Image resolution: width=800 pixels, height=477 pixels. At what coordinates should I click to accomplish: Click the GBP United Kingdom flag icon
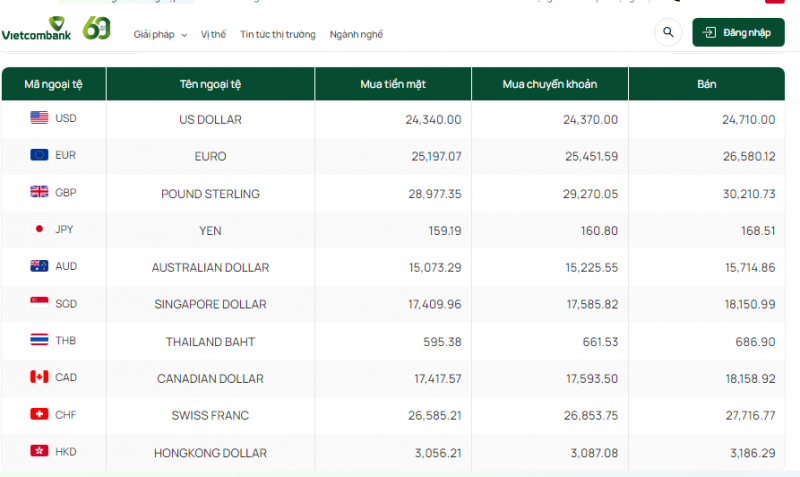point(40,192)
